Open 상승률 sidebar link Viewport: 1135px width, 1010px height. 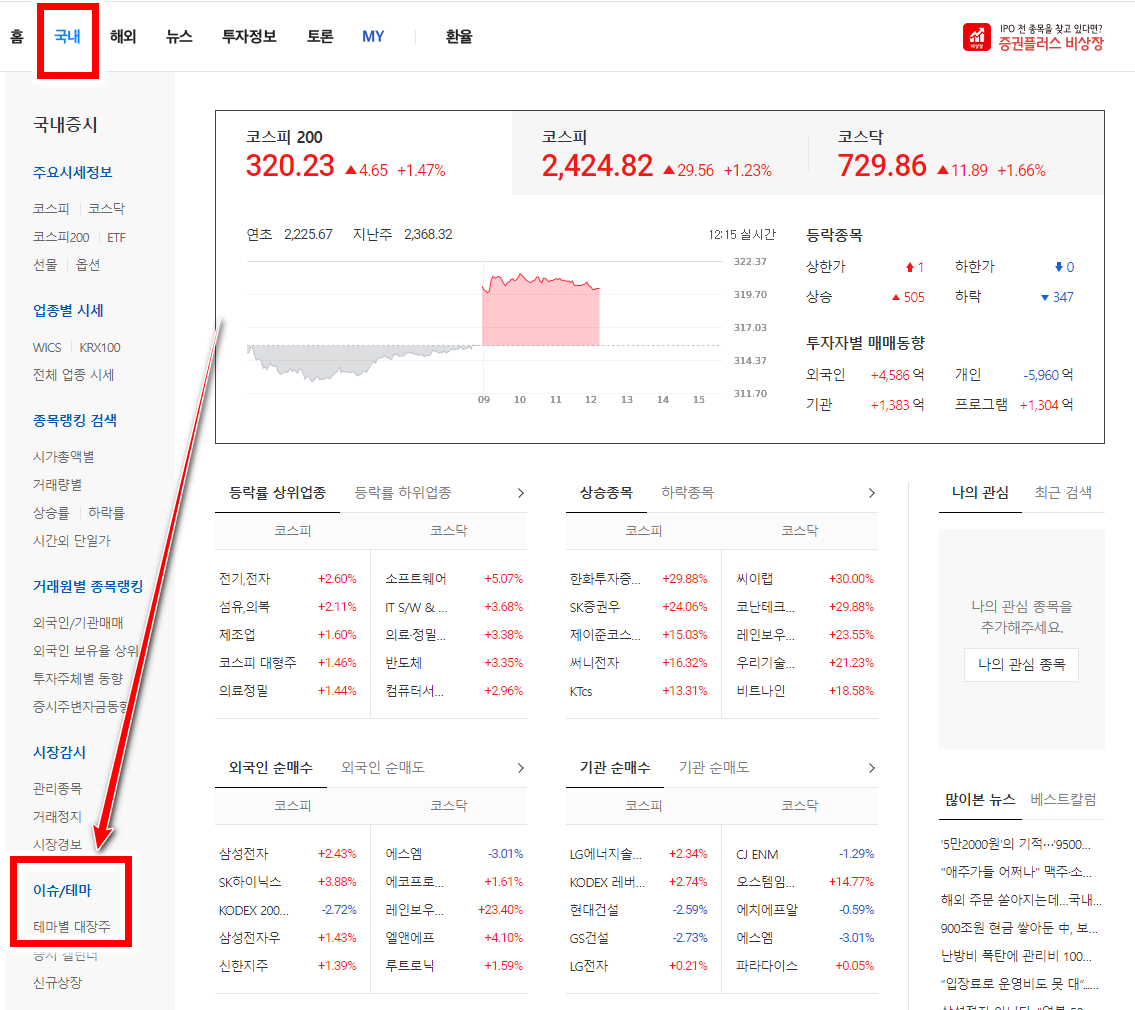pyautogui.click(x=51, y=513)
